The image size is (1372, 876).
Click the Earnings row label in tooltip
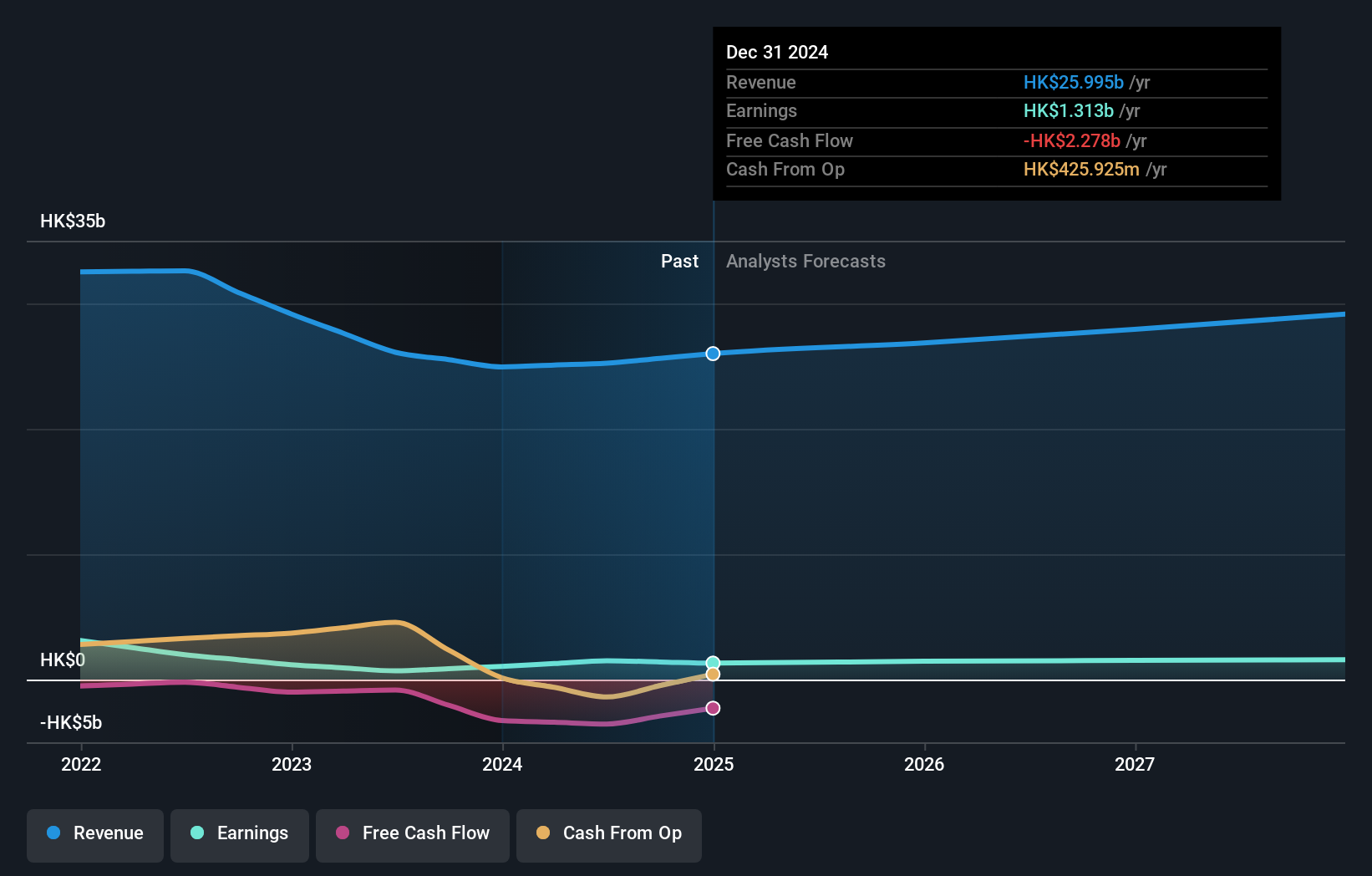[761, 111]
